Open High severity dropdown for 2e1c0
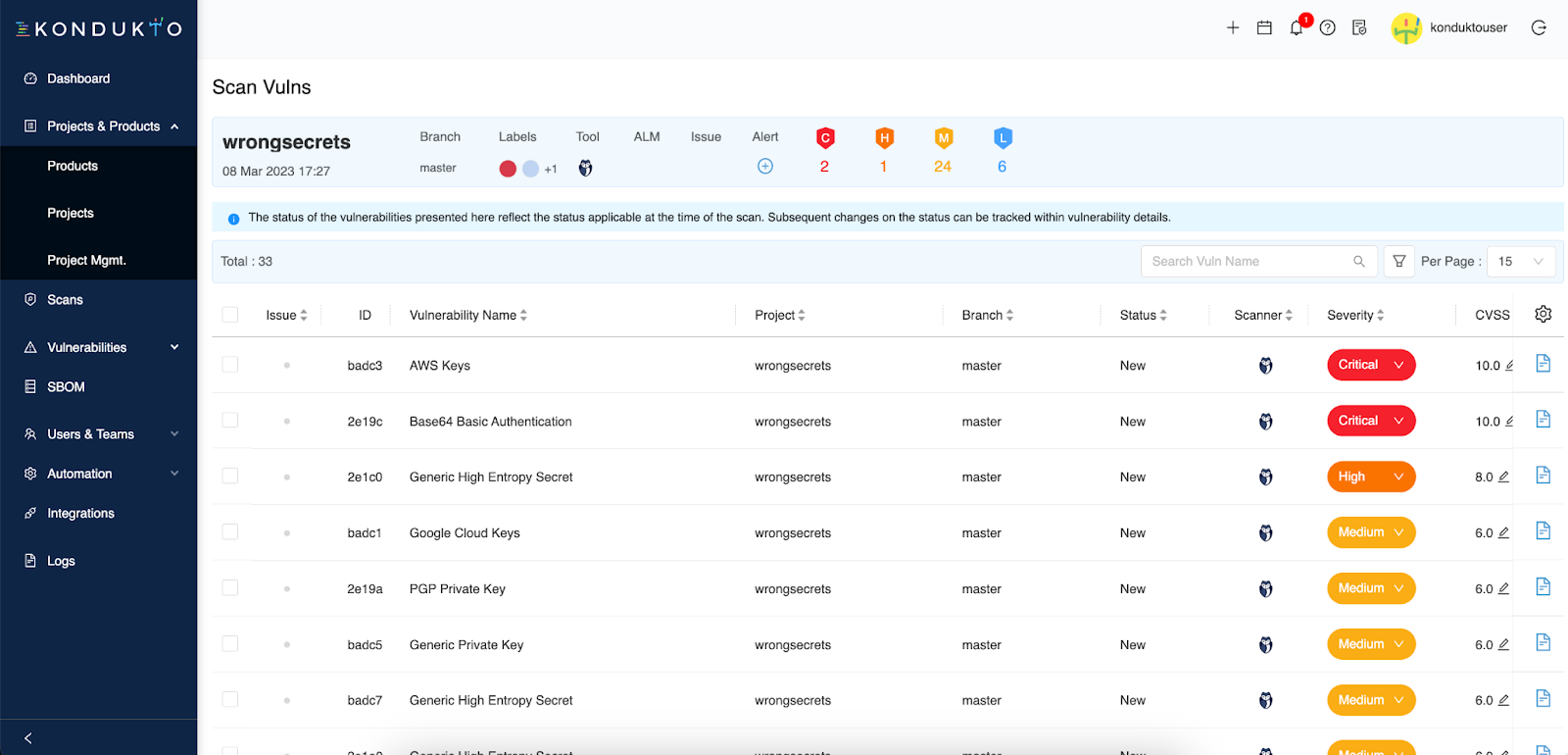This screenshot has width=1568, height=755. (1371, 477)
